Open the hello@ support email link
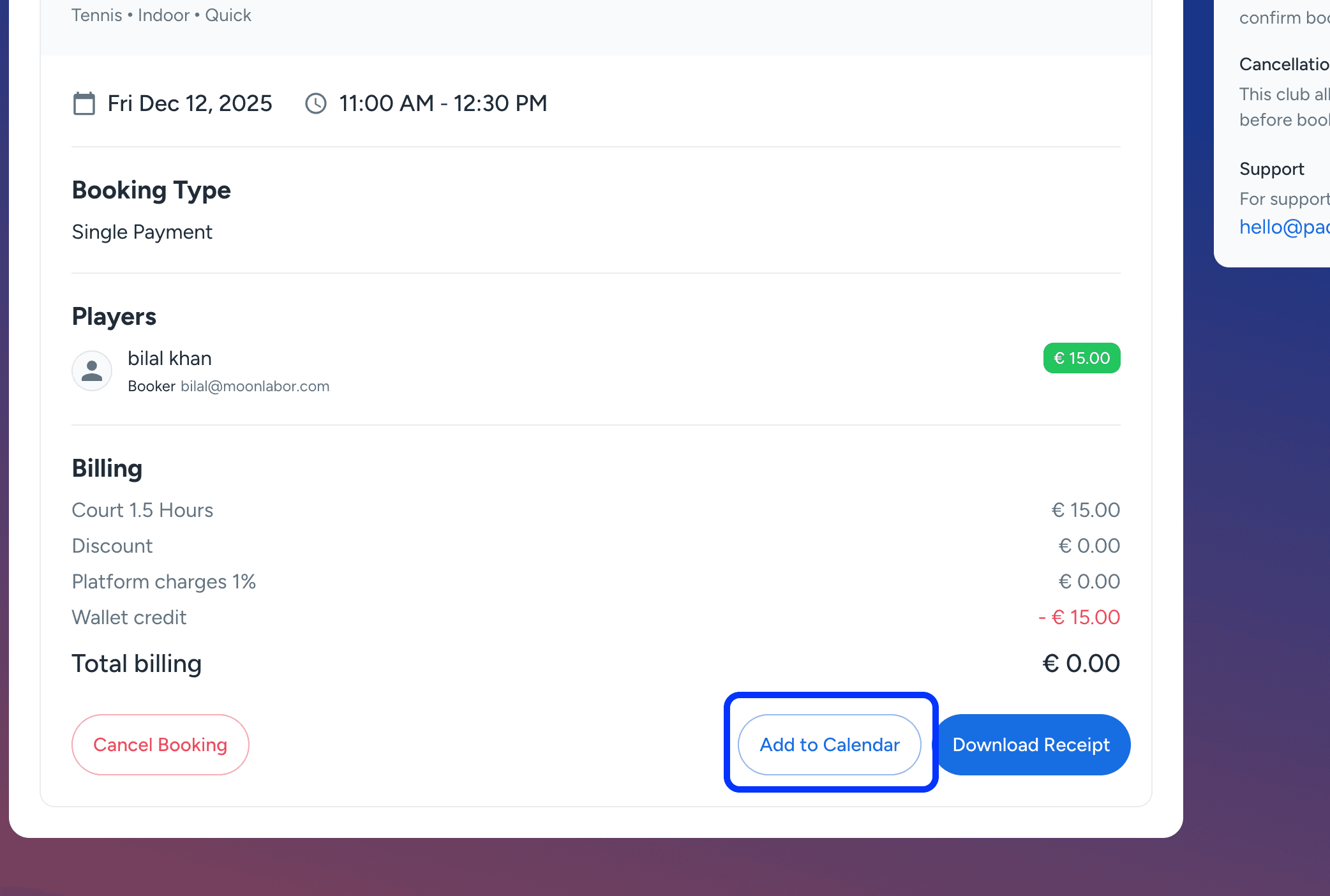Viewport: 1330px width, 896px height. coord(1284,227)
